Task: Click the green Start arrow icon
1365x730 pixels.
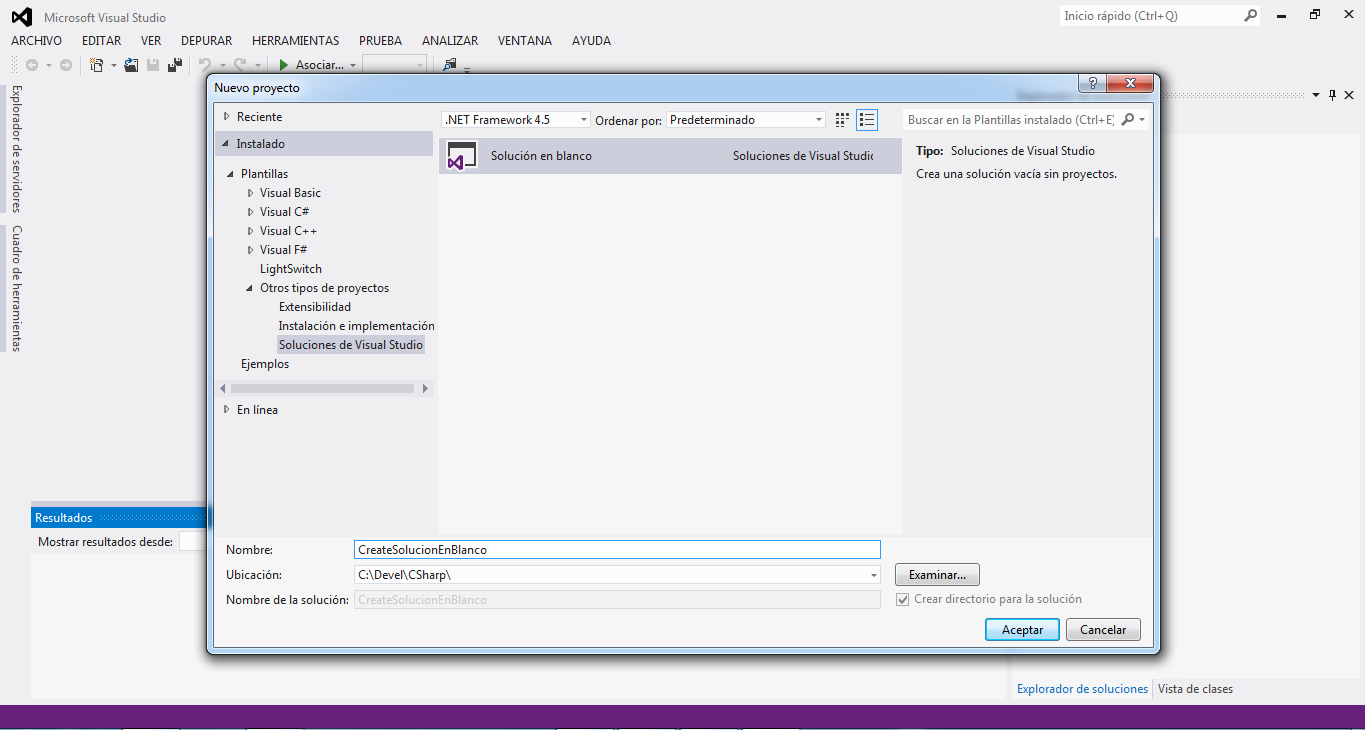Action: coord(284,65)
